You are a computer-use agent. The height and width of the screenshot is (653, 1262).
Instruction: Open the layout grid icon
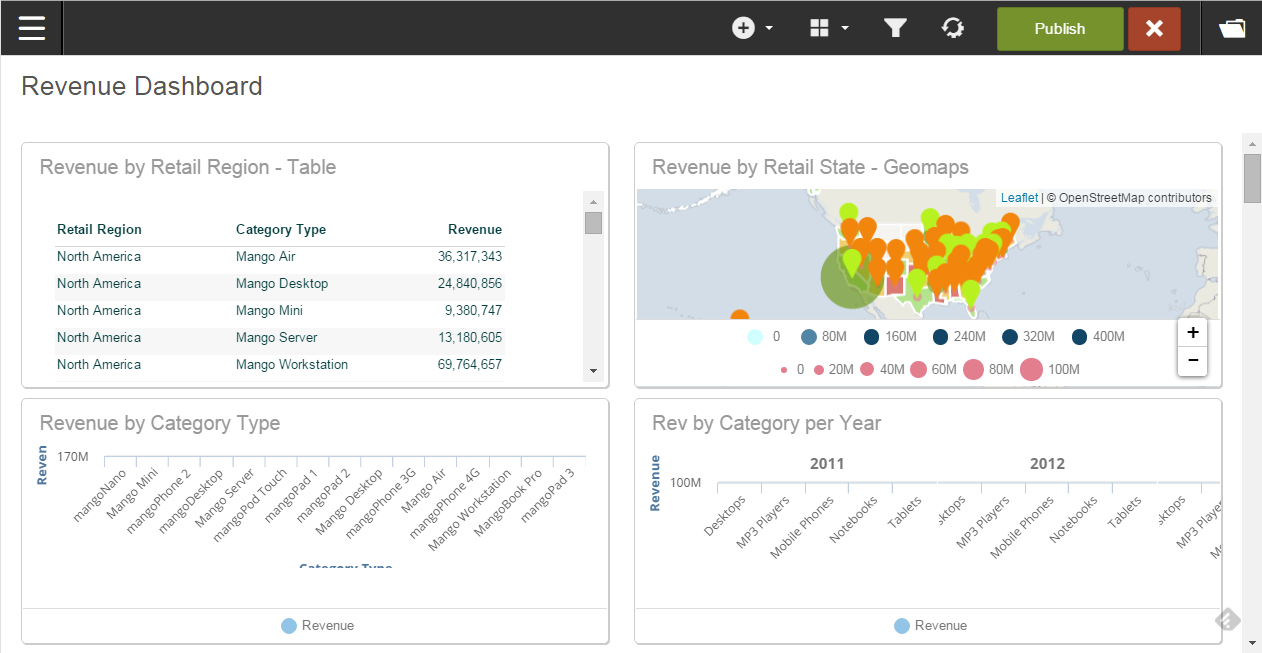[x=819, y=28]
